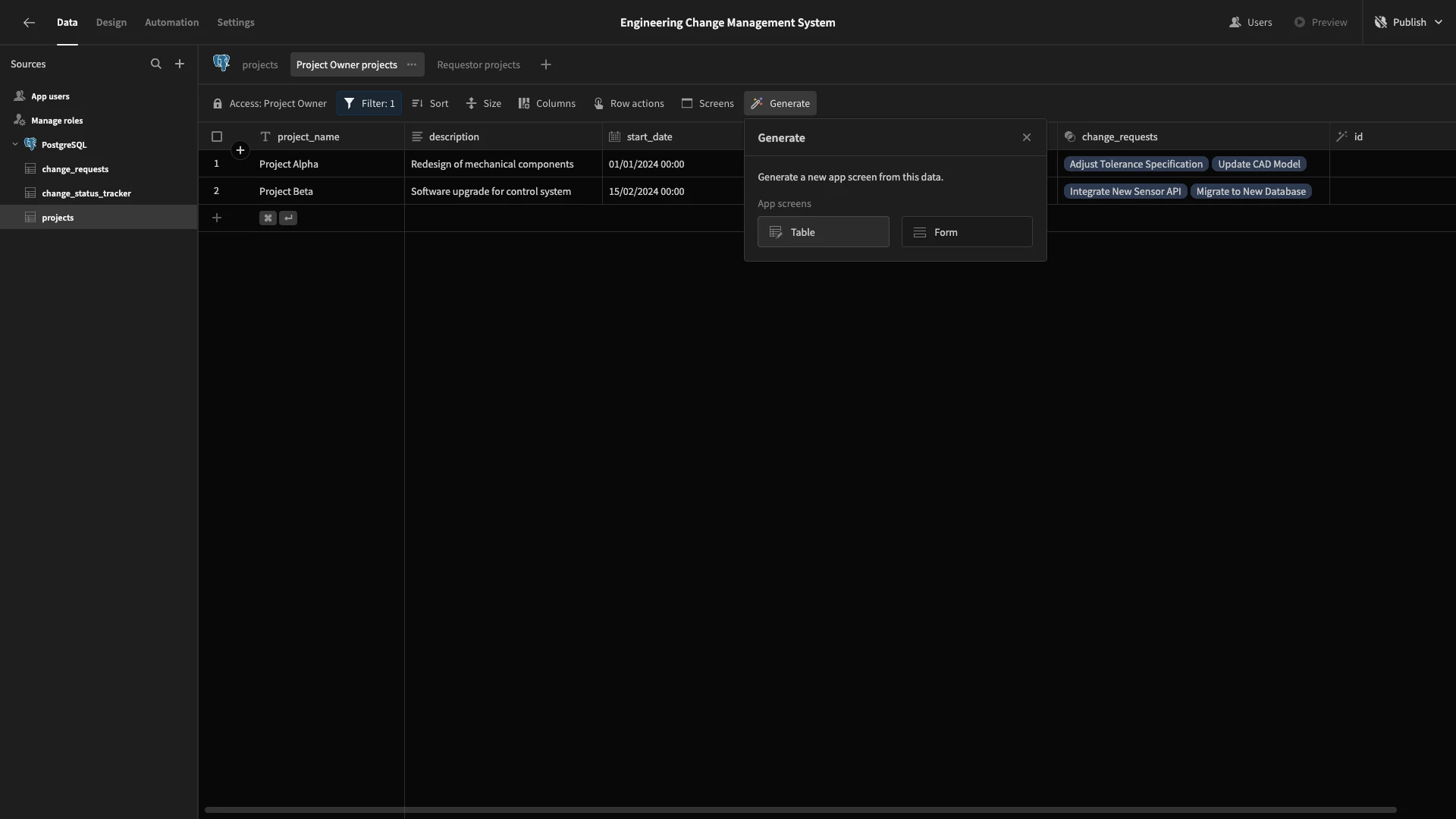The width and height of the screenshot is (1456, 819).
Task: Open the Screens panel
Action: tap(708, 104)
